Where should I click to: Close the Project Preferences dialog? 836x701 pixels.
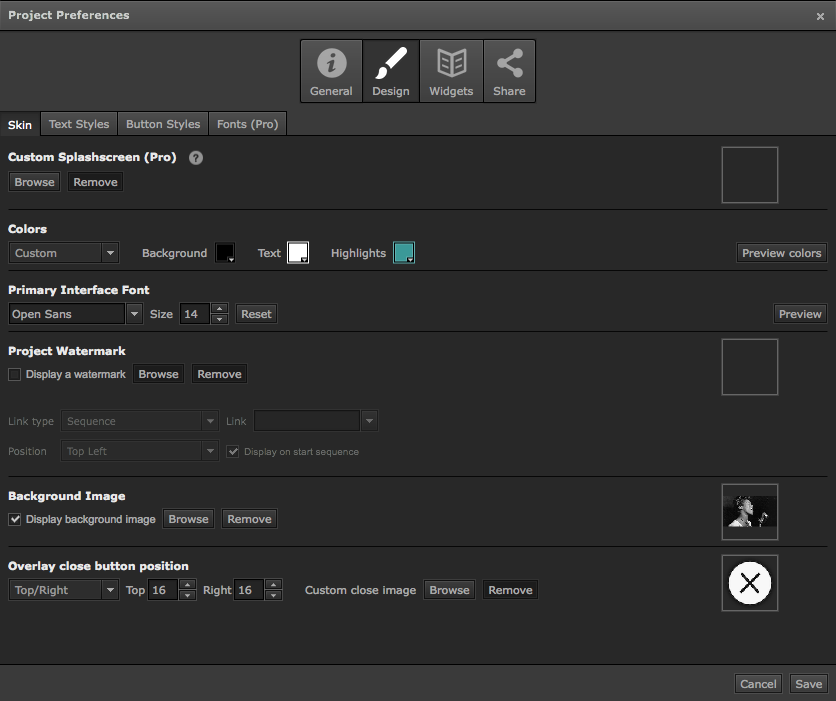[820, 16]
